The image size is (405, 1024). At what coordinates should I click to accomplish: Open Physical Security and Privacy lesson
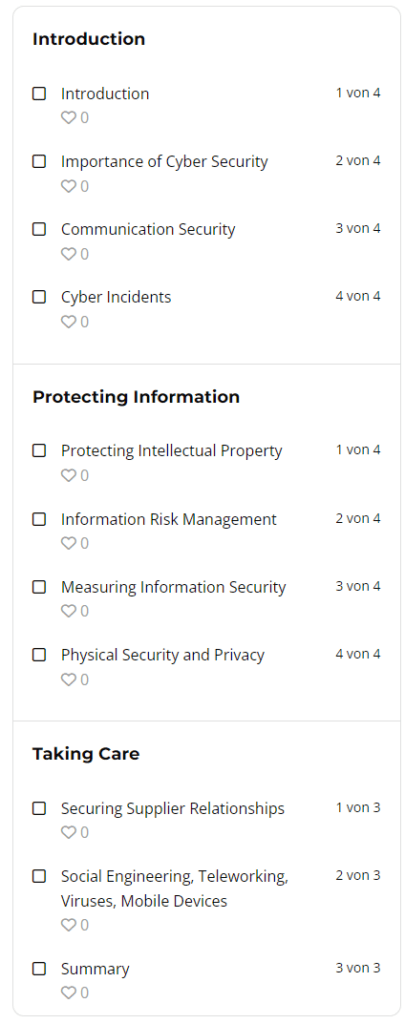pos(163,655)
